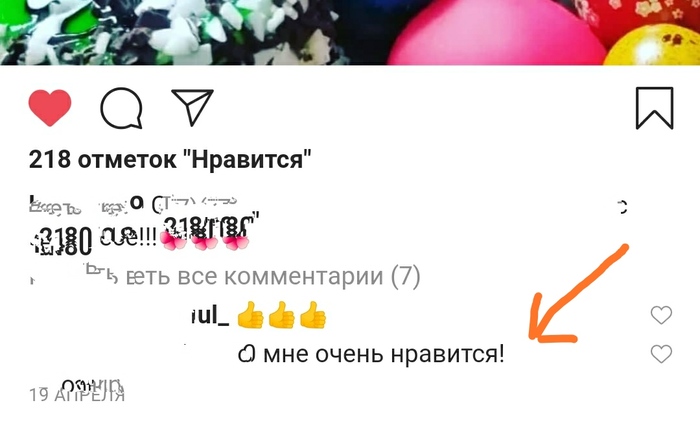Like the "мне очень нравится!" comment
Viewport: 700px width, 427px height.
(661, 354)
